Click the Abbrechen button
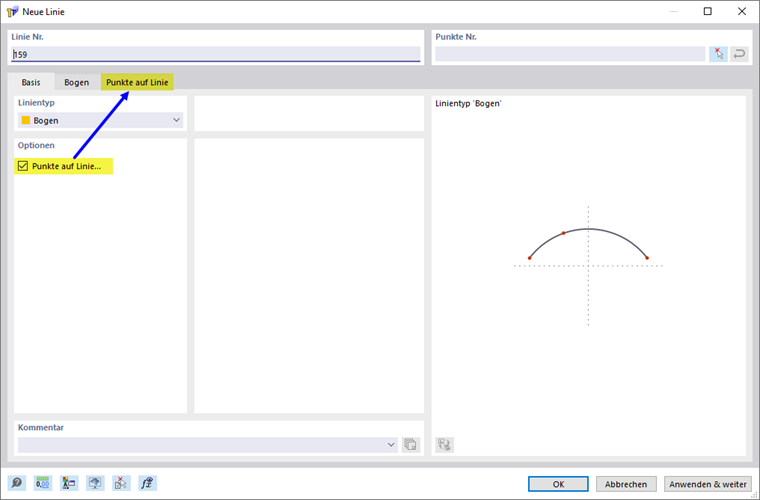Image resolution: width=760 pixels, height=500 pixels. click(x=626, y=484)
